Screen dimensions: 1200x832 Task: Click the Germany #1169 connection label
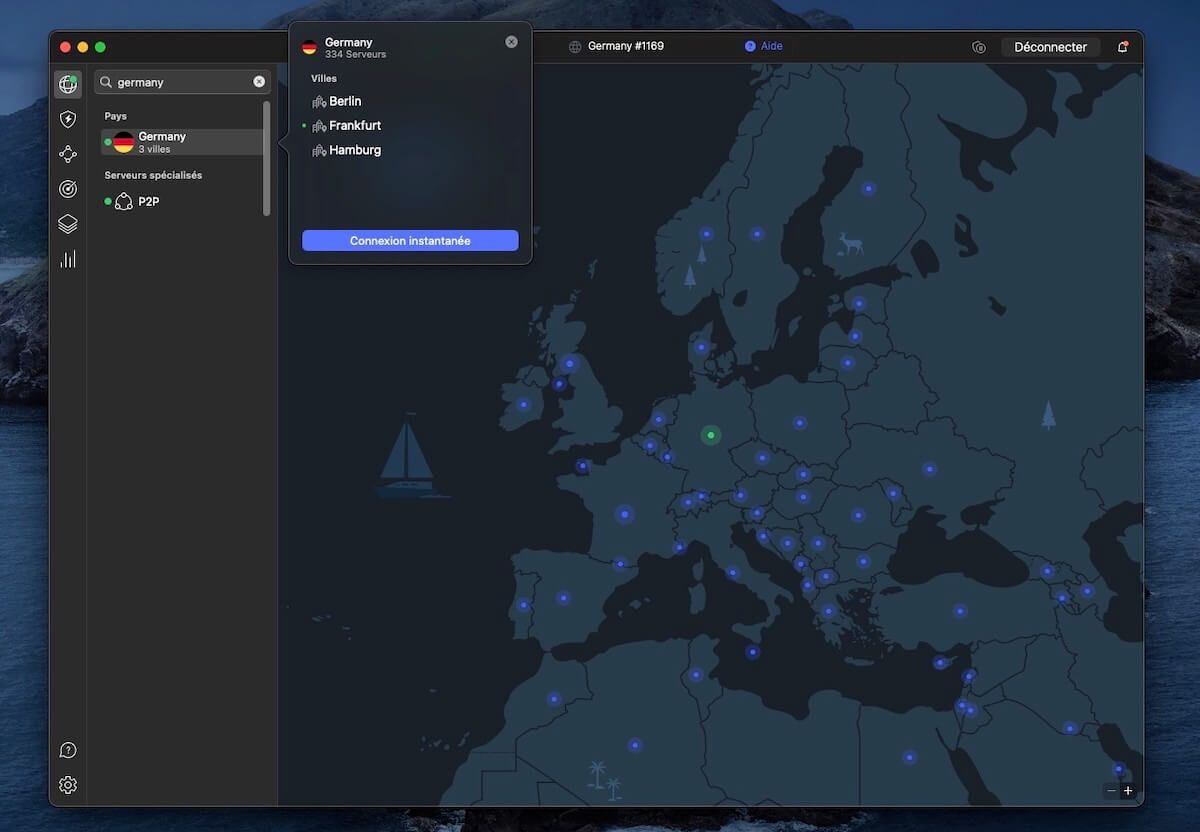coord(616,46)
